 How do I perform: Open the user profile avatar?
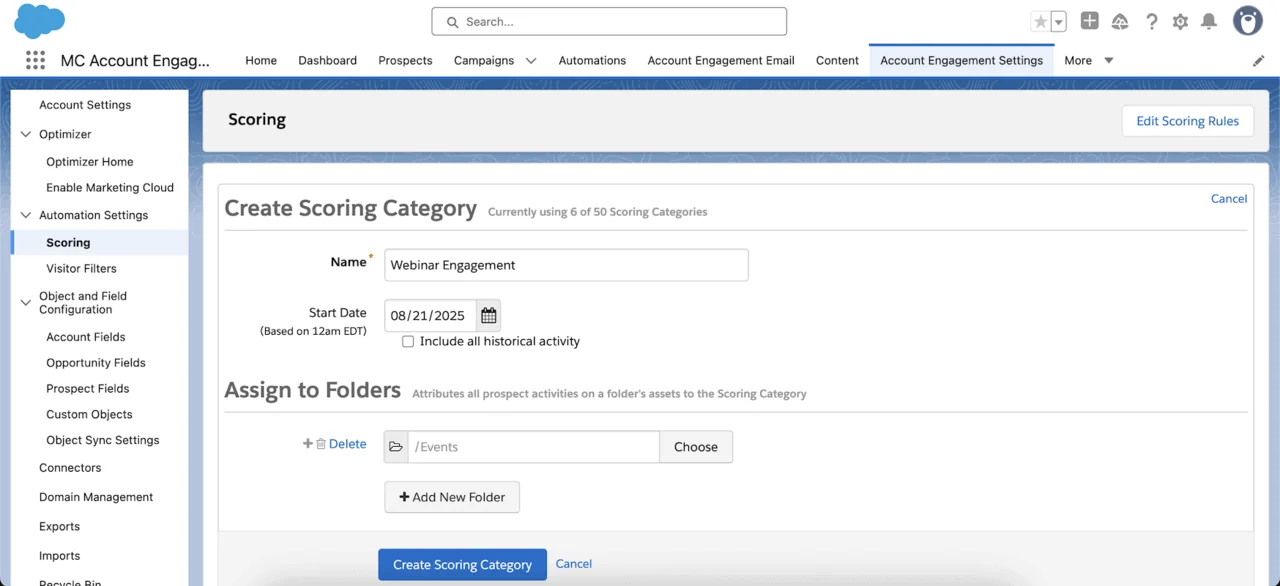tap(1247, 21)
